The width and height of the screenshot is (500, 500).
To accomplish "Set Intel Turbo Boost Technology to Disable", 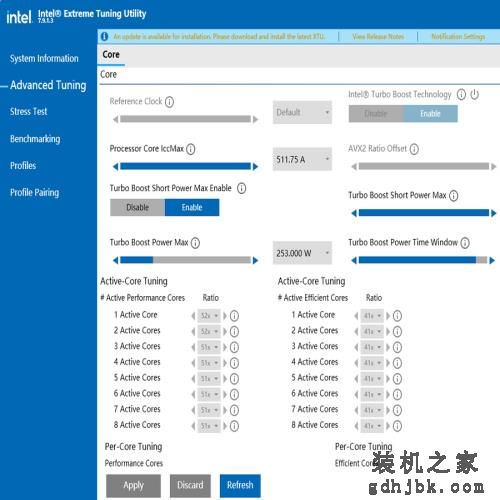I will point(376,114).
